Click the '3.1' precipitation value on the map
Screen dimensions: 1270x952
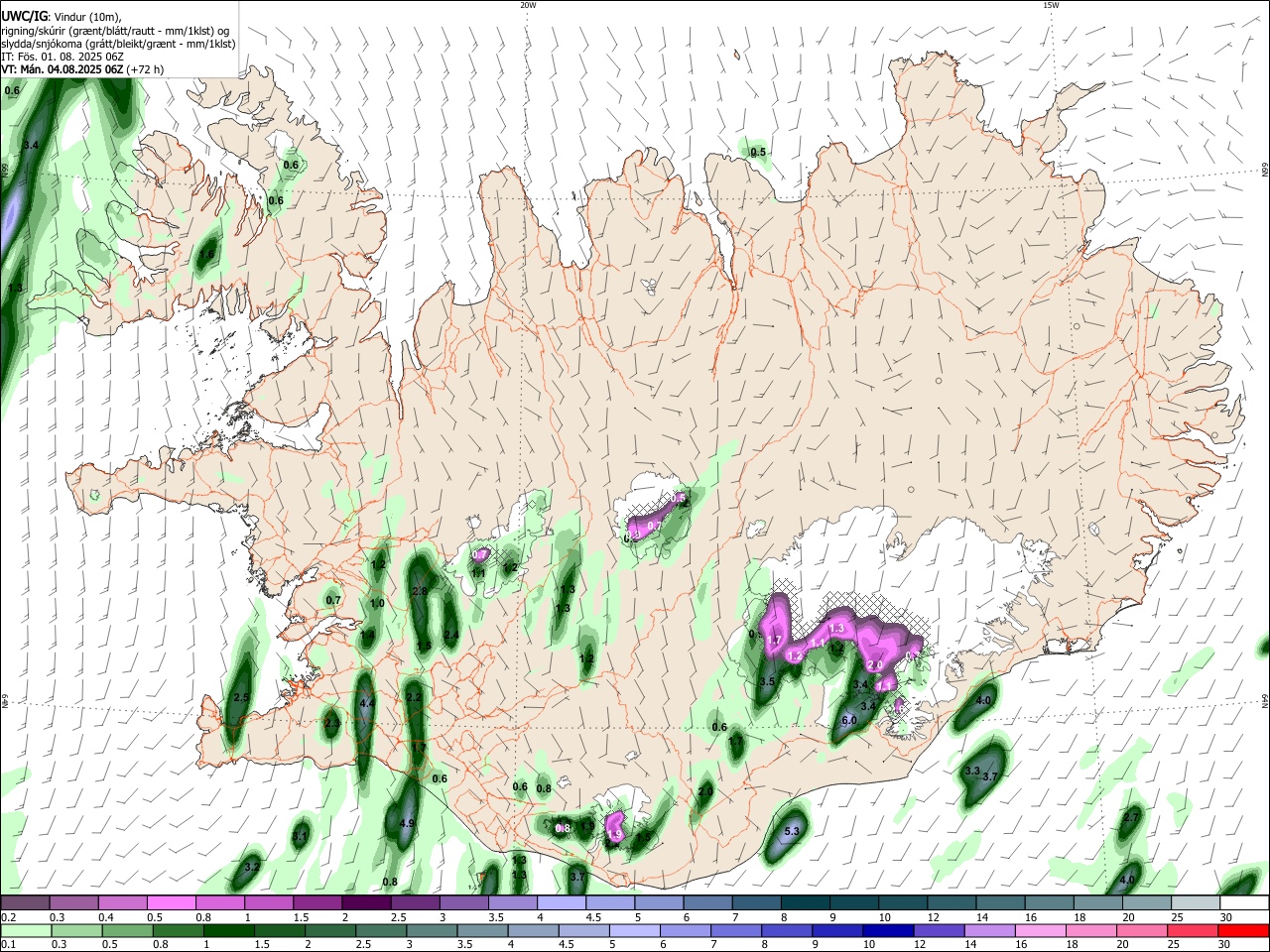(x=300, y=836)
